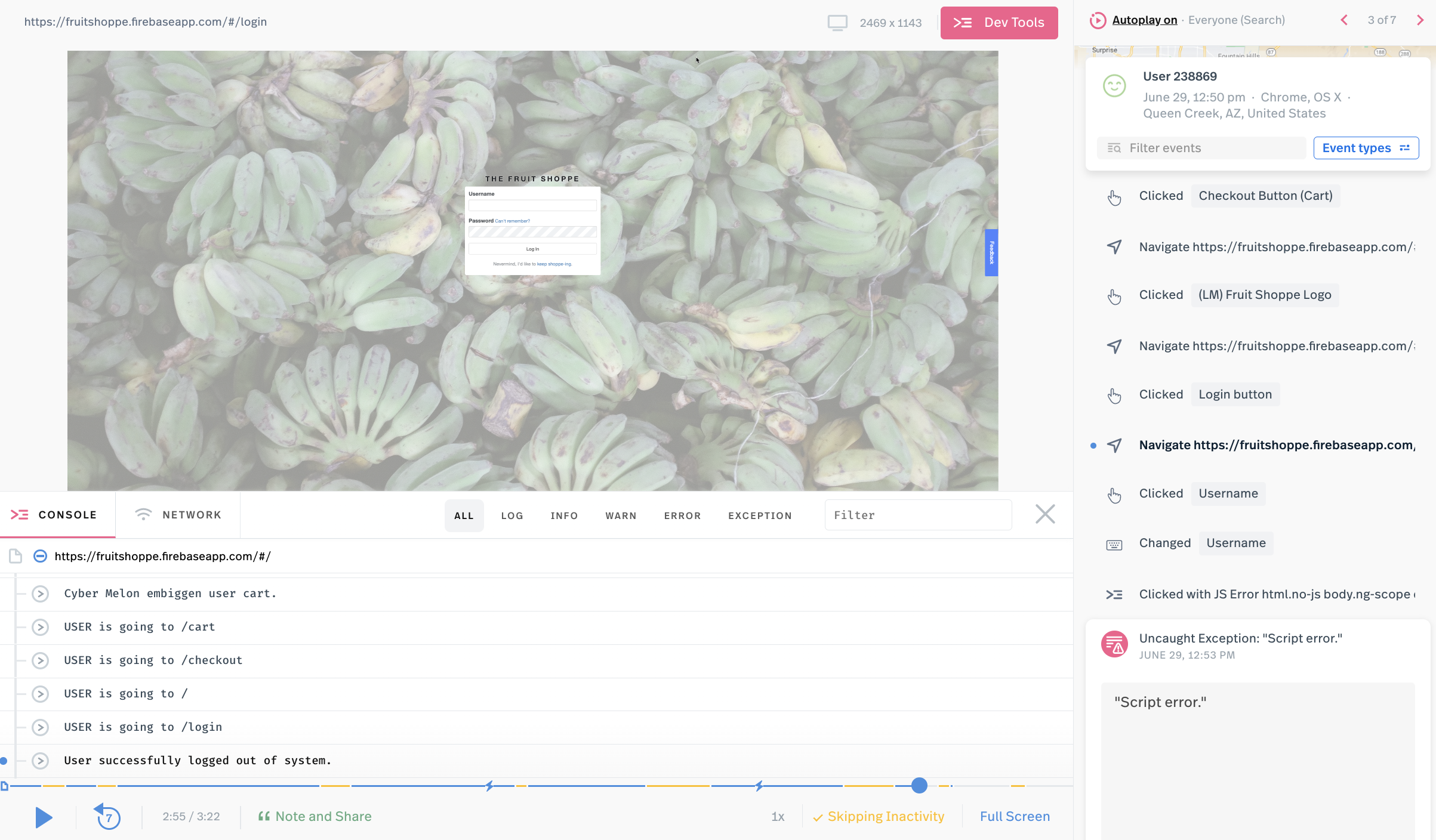Open the Event types filter dropdown
1436x840 pixels.
click(x=1366, y=148)
